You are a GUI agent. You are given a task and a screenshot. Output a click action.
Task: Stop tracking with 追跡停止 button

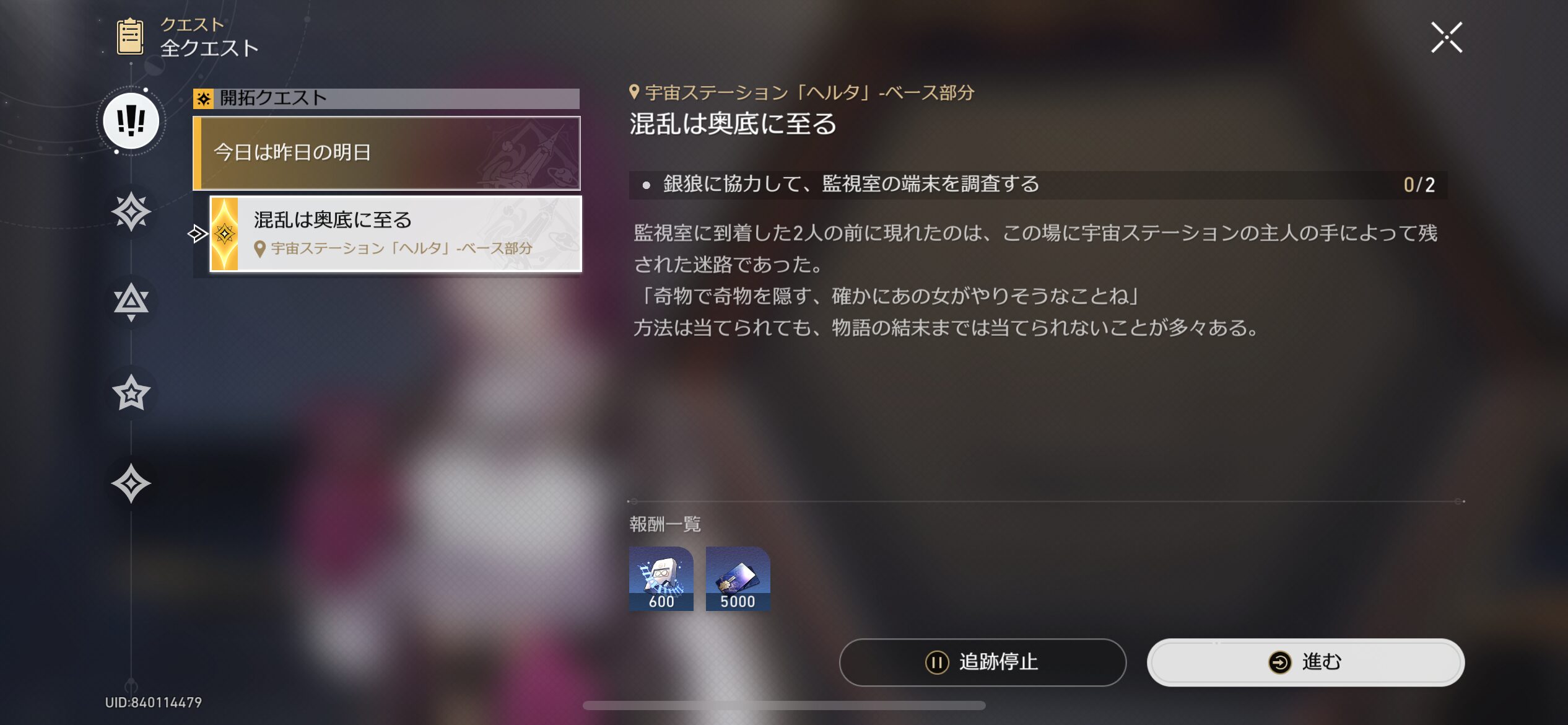click(x=982, y=662)
